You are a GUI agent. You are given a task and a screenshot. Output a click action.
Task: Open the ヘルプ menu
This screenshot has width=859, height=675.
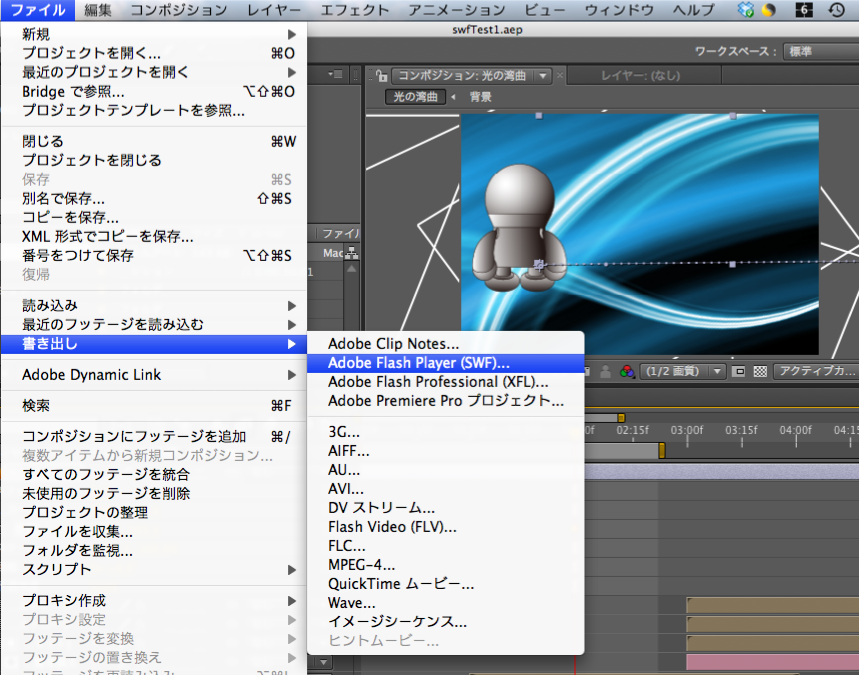point(694,10)
